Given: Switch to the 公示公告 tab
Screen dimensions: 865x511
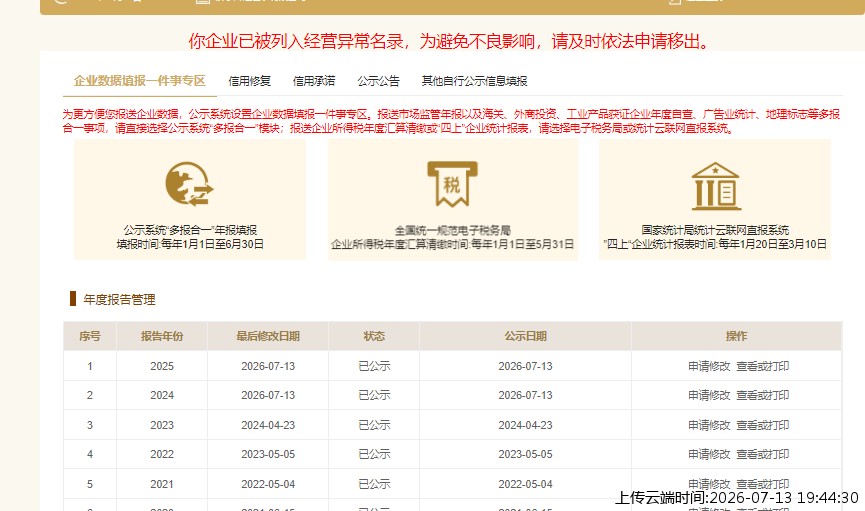Looking at the screenshot, I should pos(378,81).
